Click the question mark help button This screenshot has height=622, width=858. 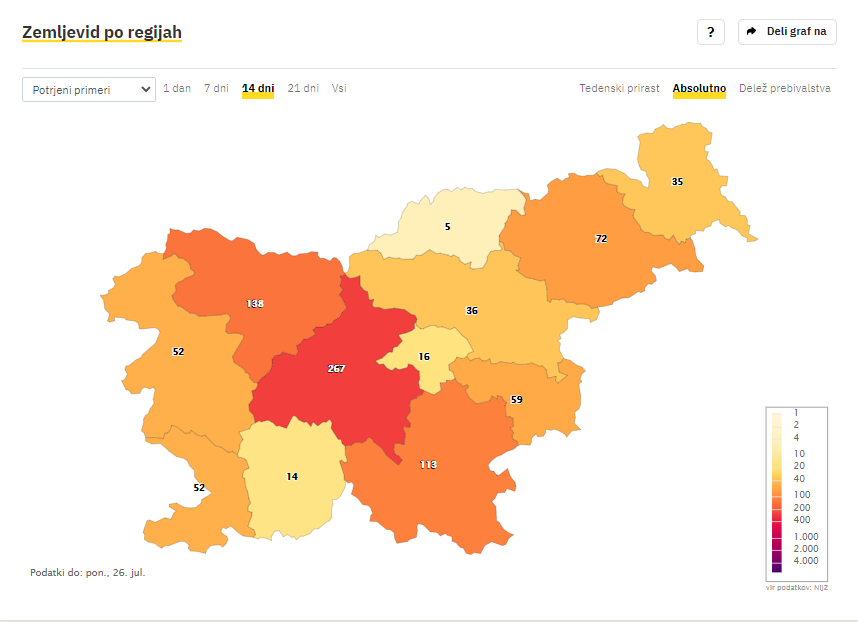710,32
